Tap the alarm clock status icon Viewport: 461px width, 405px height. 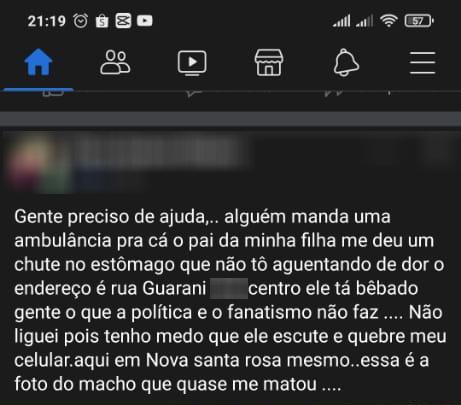(x=81, y=21)
